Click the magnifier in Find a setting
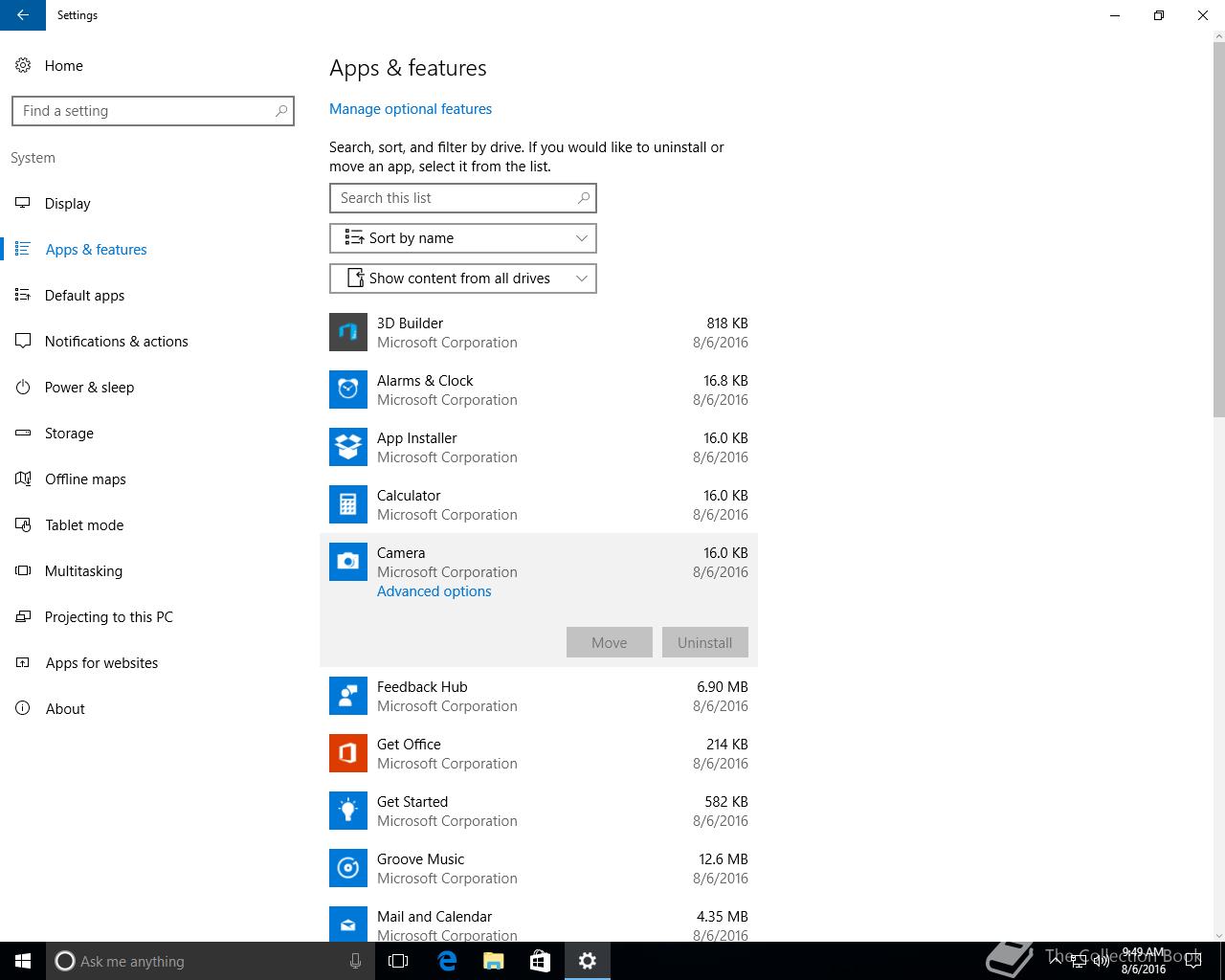 pos(280,111)
